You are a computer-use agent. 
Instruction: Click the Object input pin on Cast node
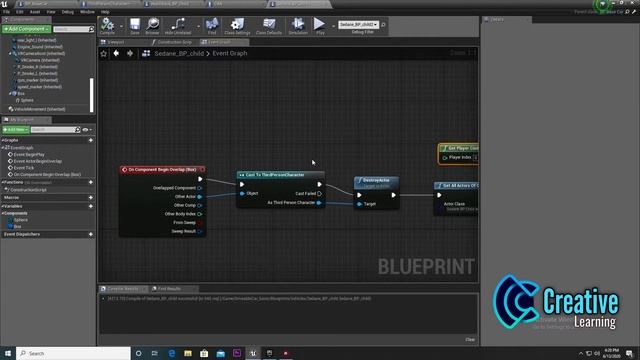(x=242, y=193)
